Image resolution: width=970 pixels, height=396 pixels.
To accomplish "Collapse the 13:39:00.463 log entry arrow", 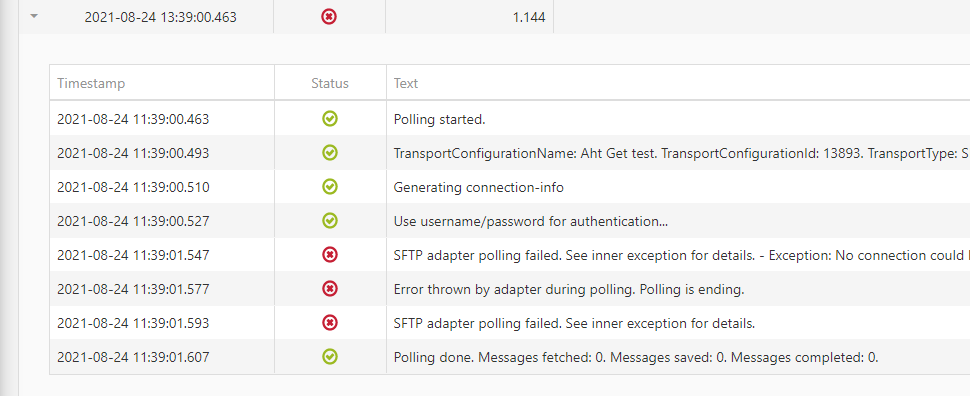I will click(x=35, y=17).
